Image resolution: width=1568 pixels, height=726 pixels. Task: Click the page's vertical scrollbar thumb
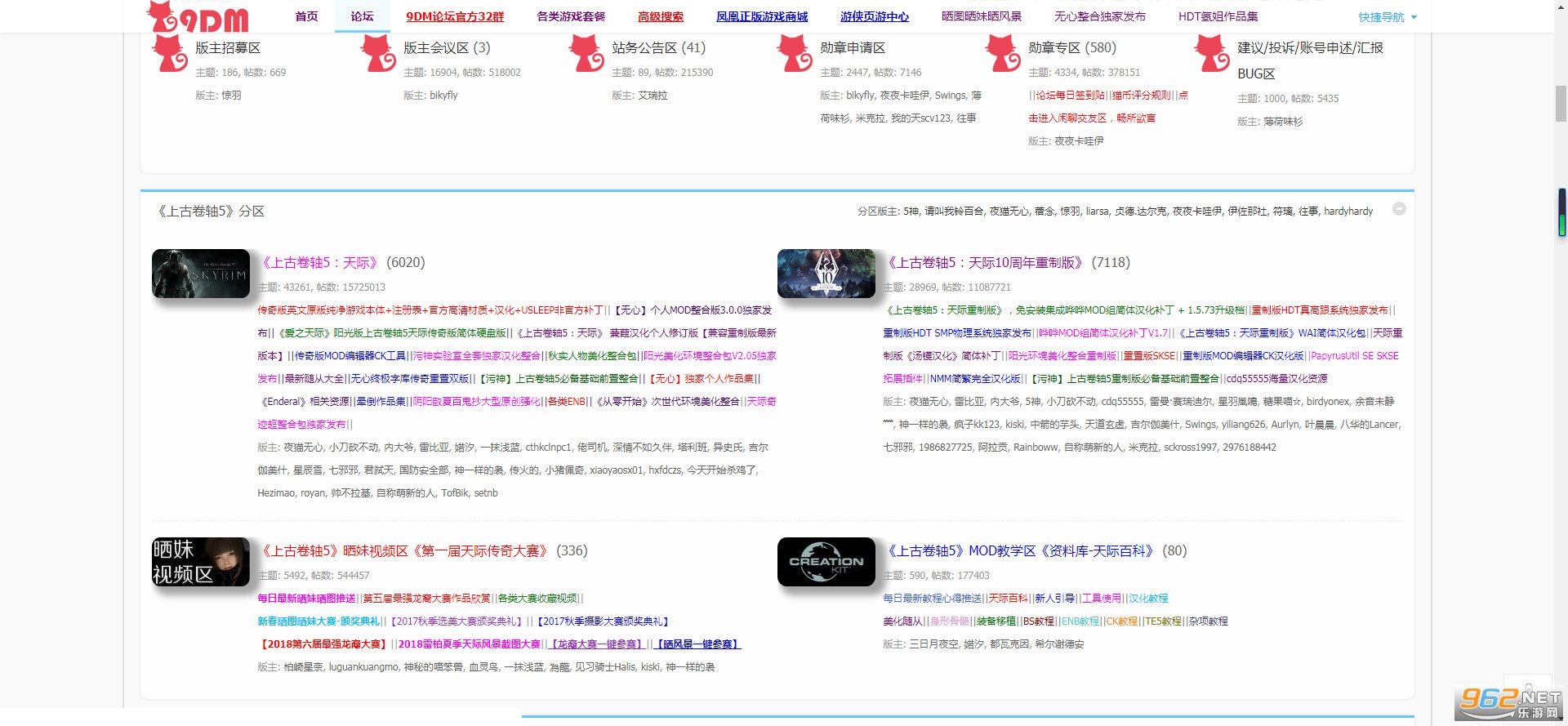(x=1561, y=104)
